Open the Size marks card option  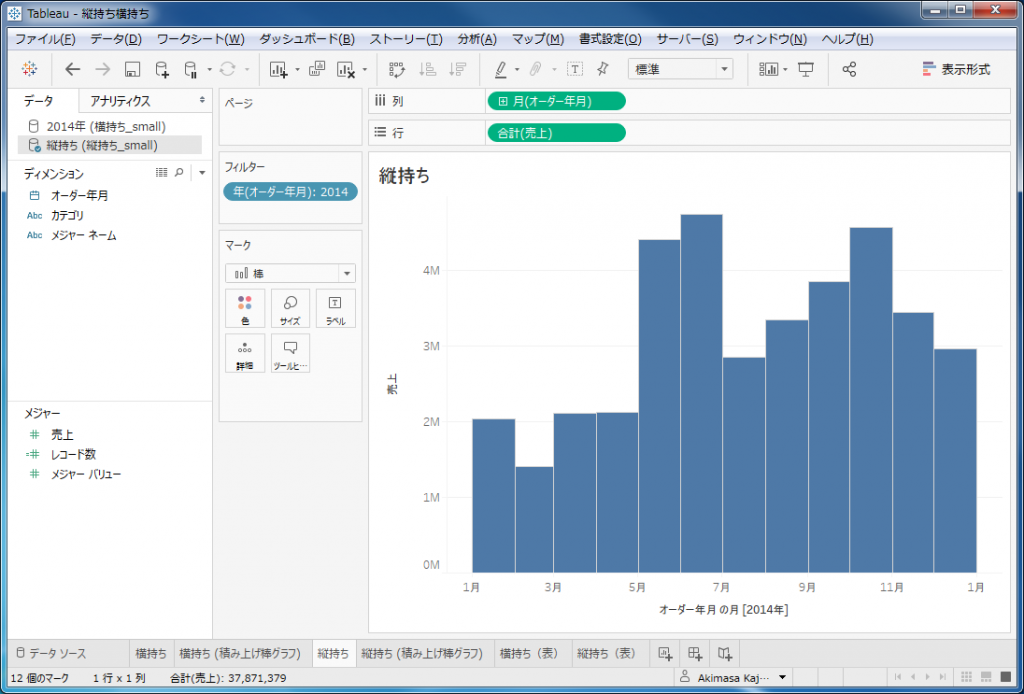[290, 308]
